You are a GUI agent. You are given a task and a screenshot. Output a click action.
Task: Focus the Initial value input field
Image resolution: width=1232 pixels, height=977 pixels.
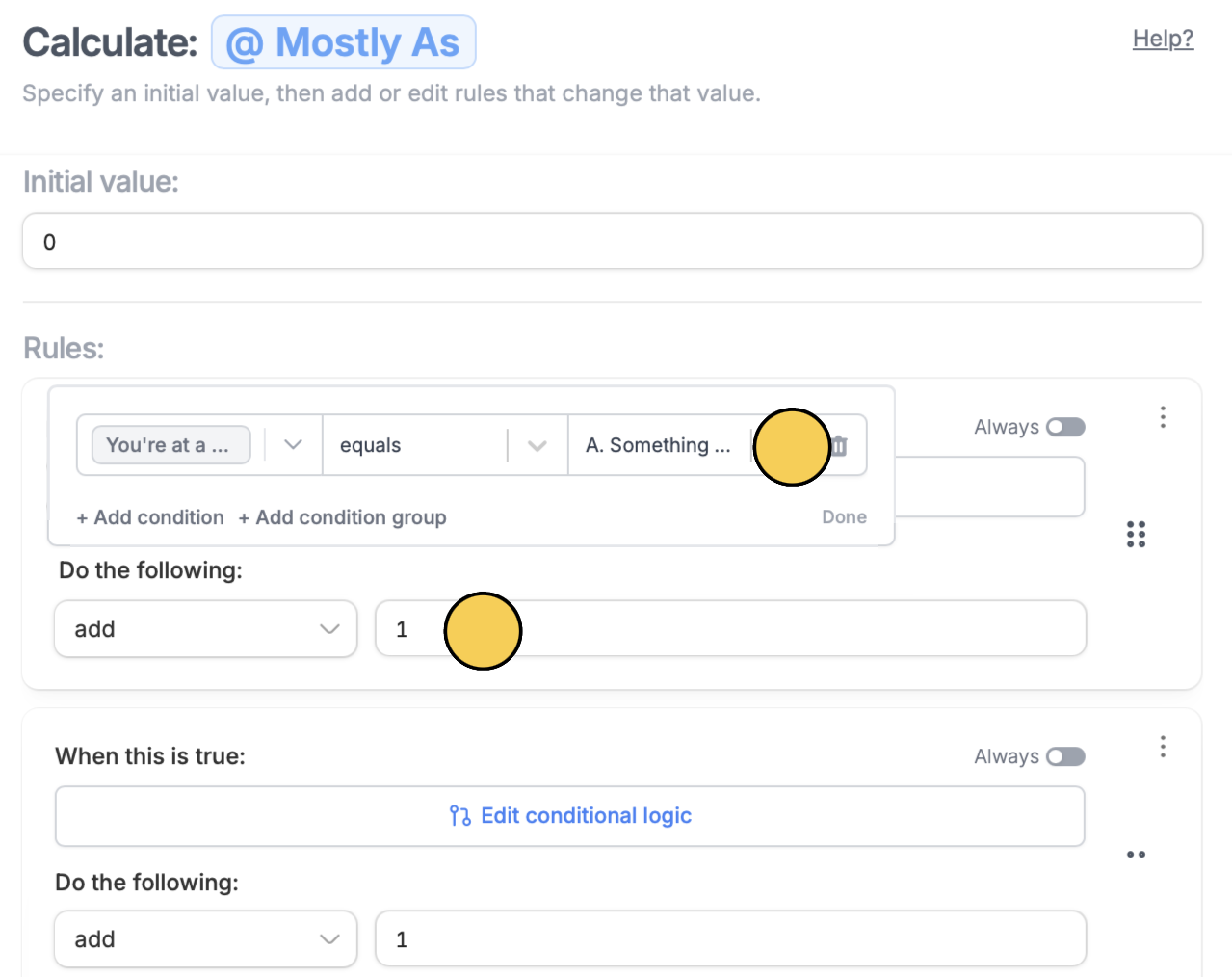coord(613,241)
